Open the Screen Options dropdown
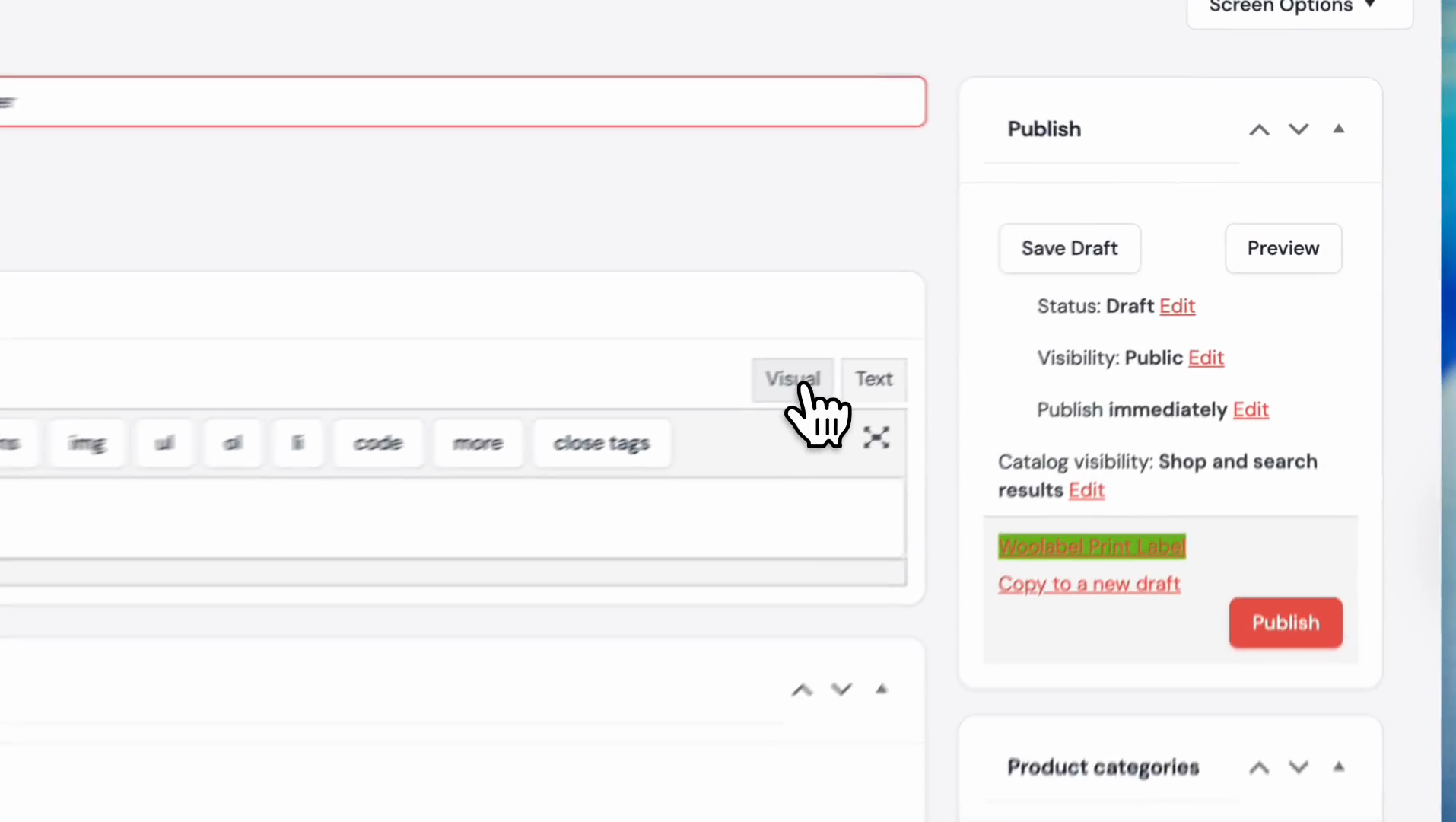The image size is (1456, 822). [1299, 8]
